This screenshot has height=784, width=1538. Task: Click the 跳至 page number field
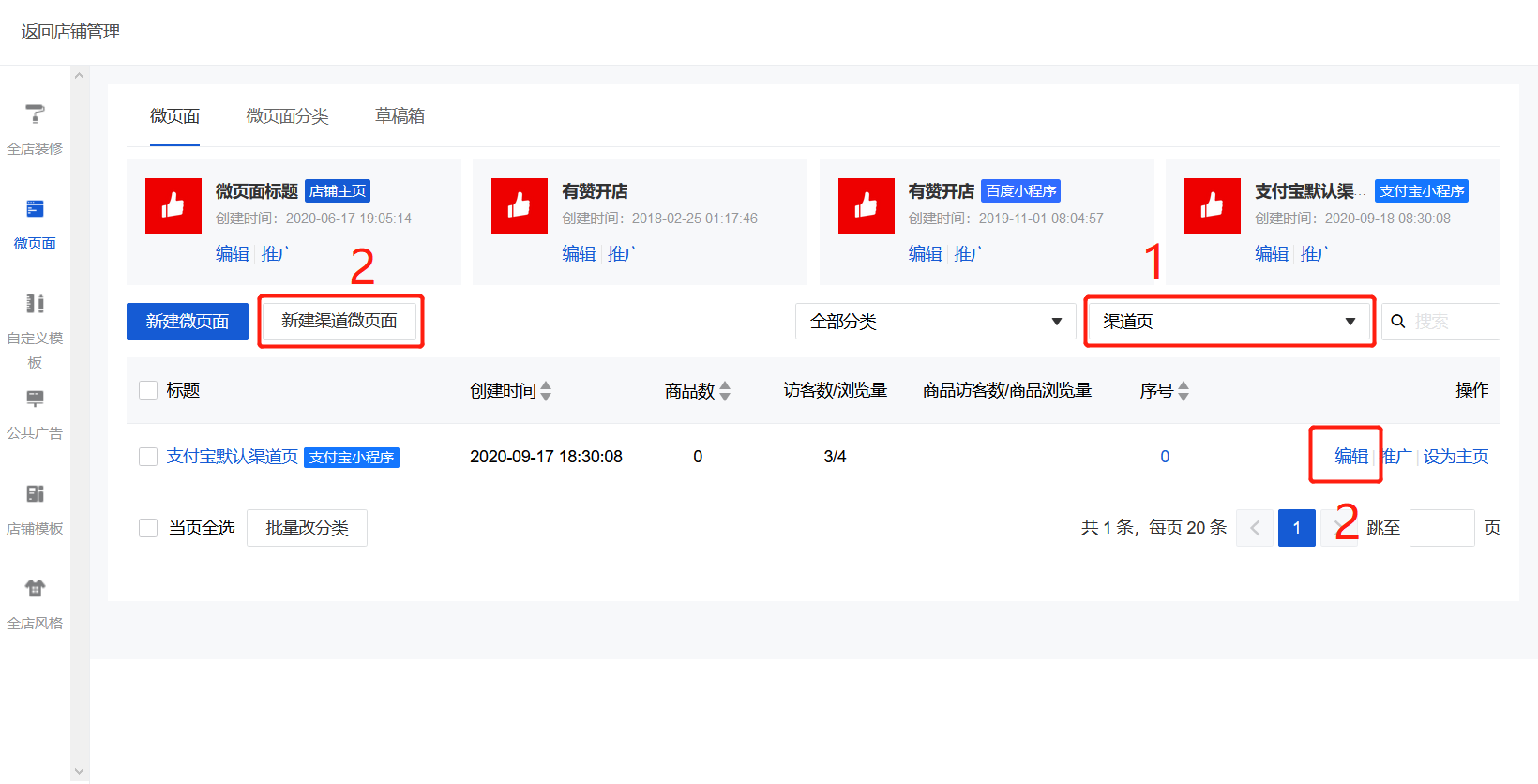(x=1442, y=528)
